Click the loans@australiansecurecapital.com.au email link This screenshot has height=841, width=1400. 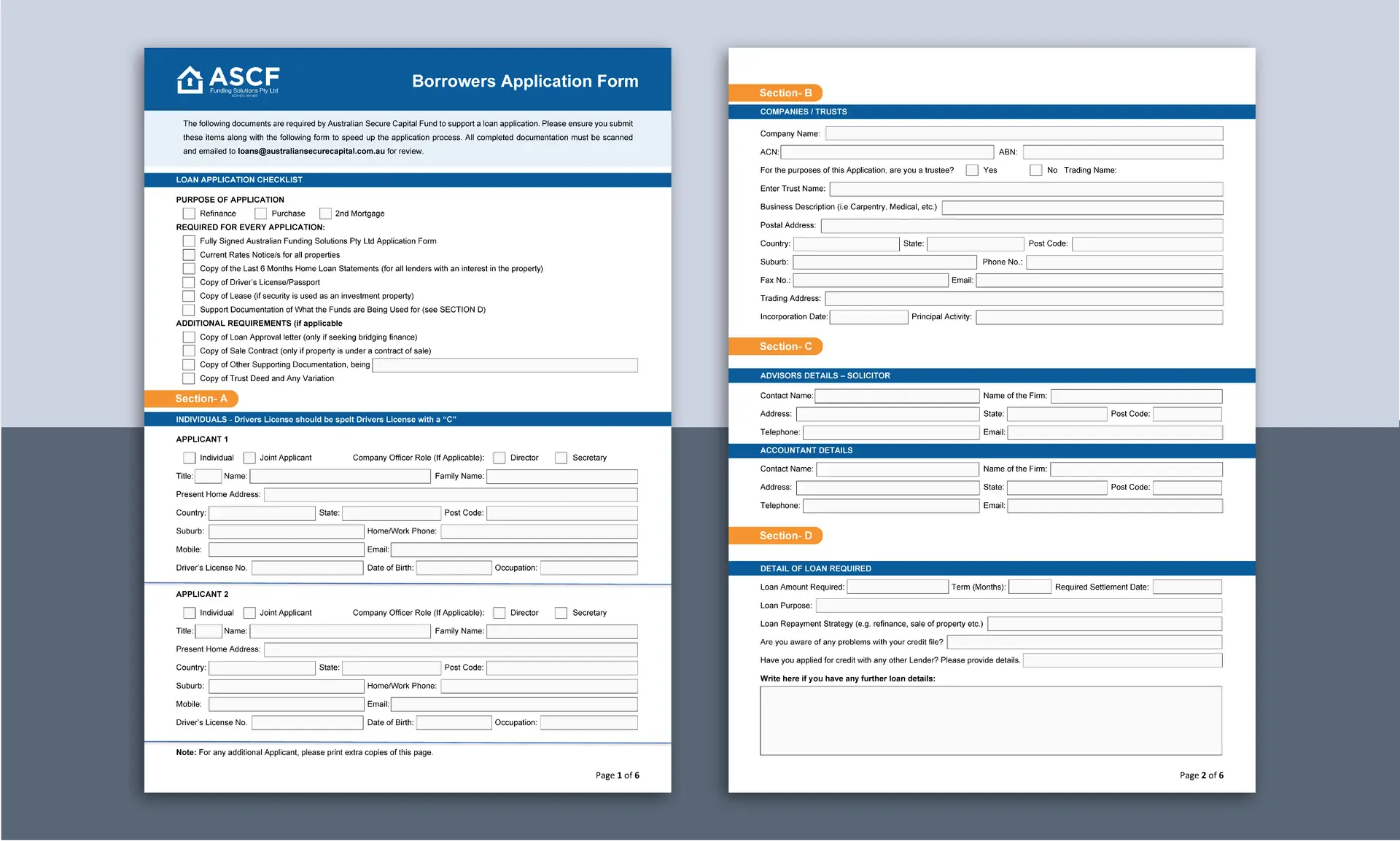coord(311,151)
